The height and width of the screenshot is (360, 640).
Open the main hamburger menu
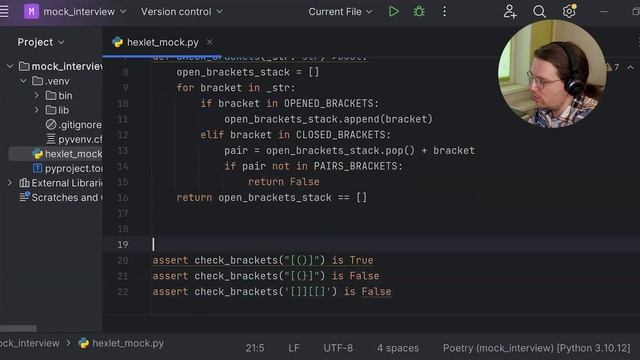tap(4, 11)
